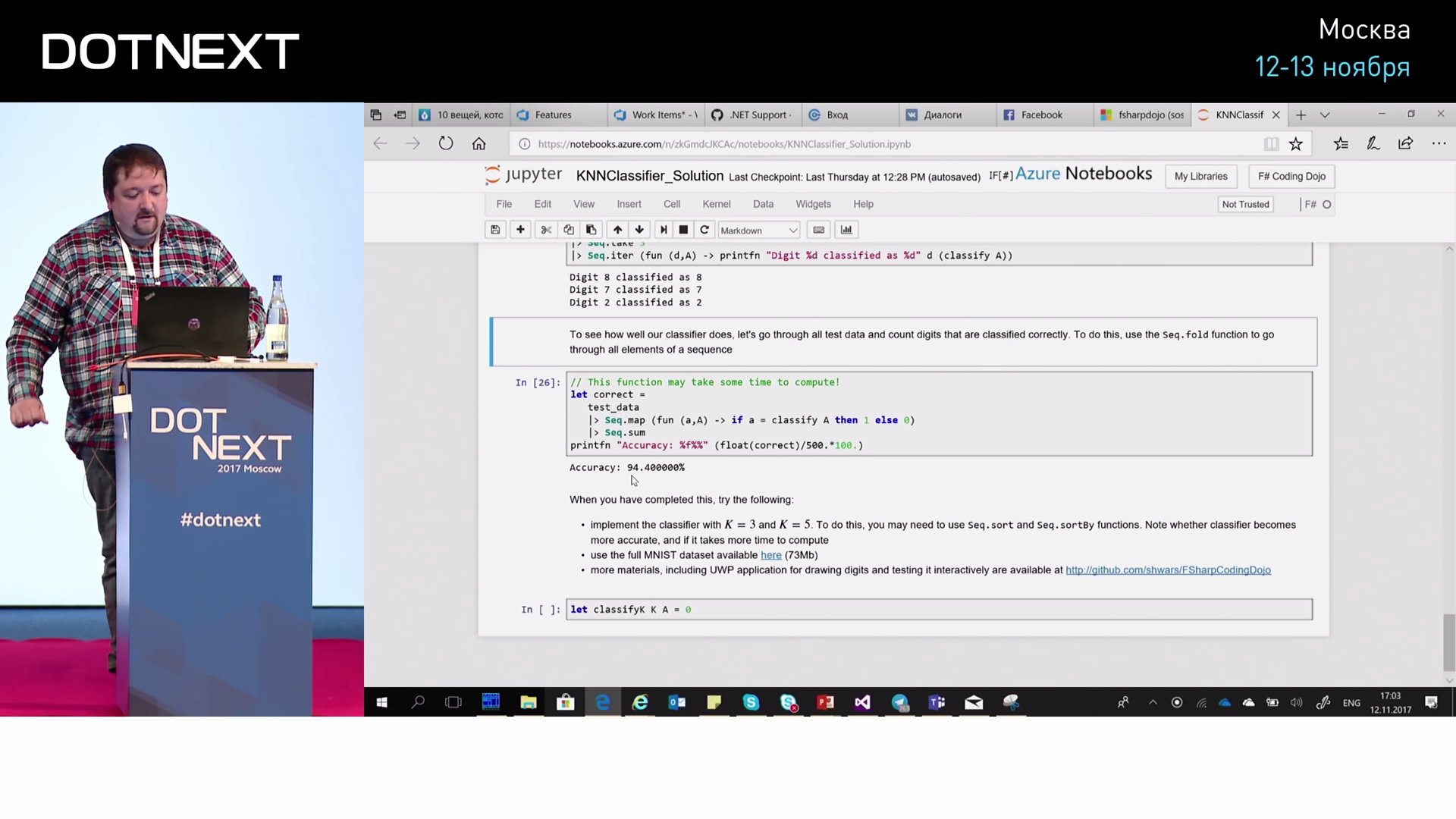
Task: Restart the kernel icon
Action: tap(704, 230)
